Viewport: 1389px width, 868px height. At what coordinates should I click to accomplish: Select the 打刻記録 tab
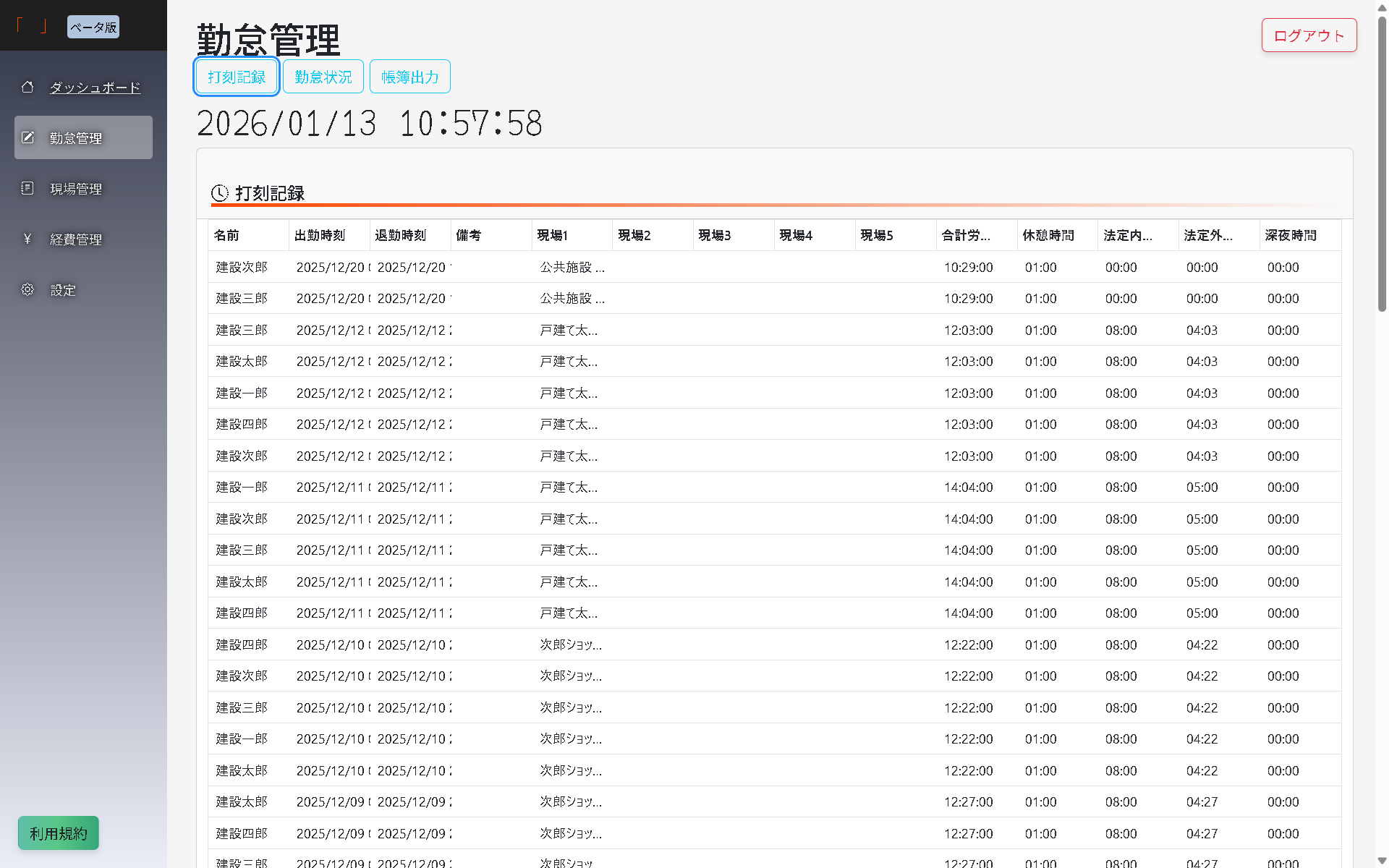[235, 76]
